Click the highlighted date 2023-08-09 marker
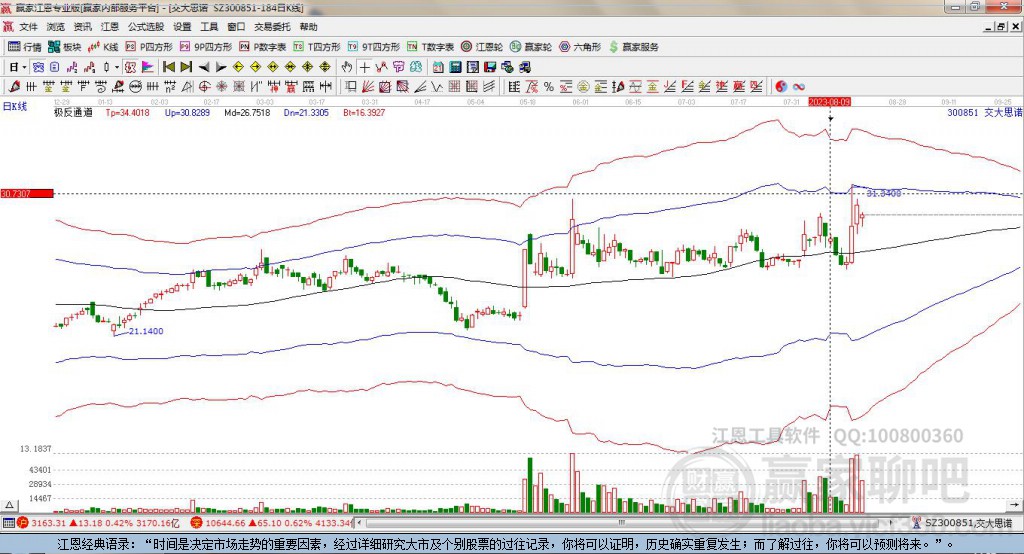Image resolution: width=1024 pixels, height=554 pixels. 829,102
